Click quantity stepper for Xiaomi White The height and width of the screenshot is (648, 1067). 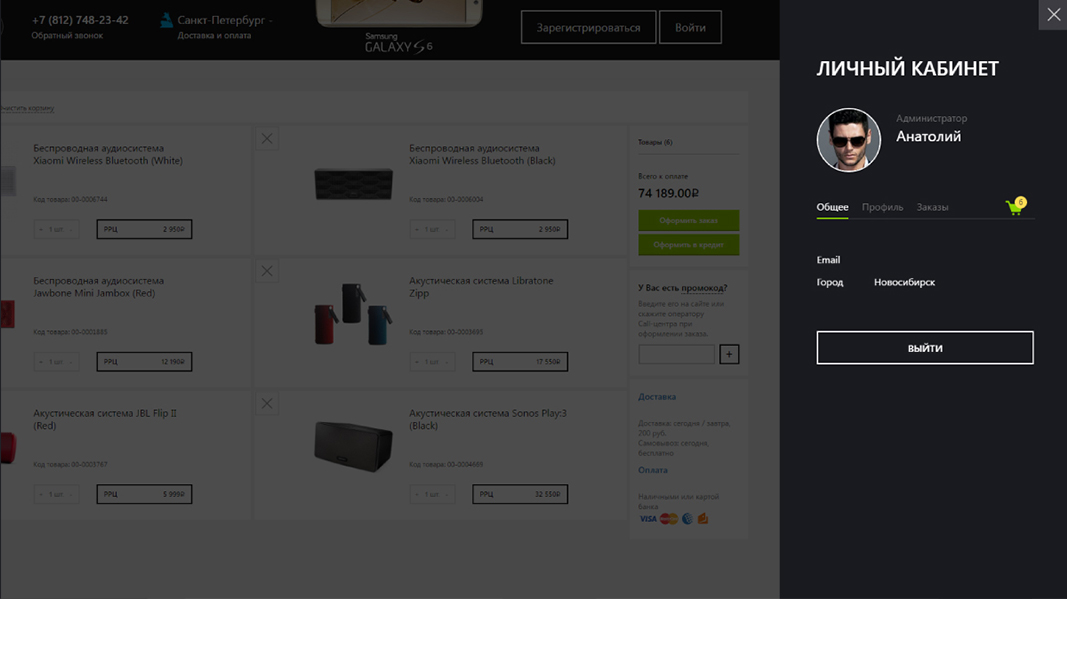tap(56, 229)
